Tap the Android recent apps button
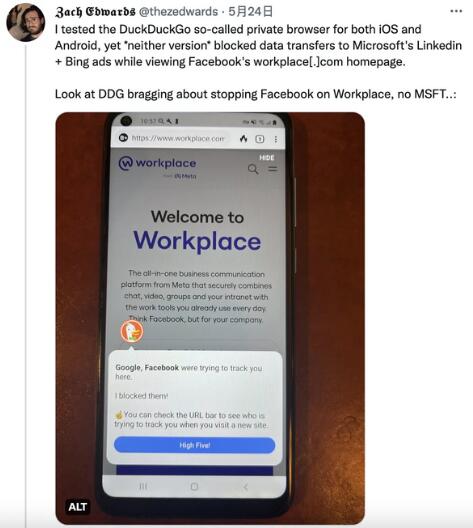This screenshot has height=528, width=473. click(143, 487)
